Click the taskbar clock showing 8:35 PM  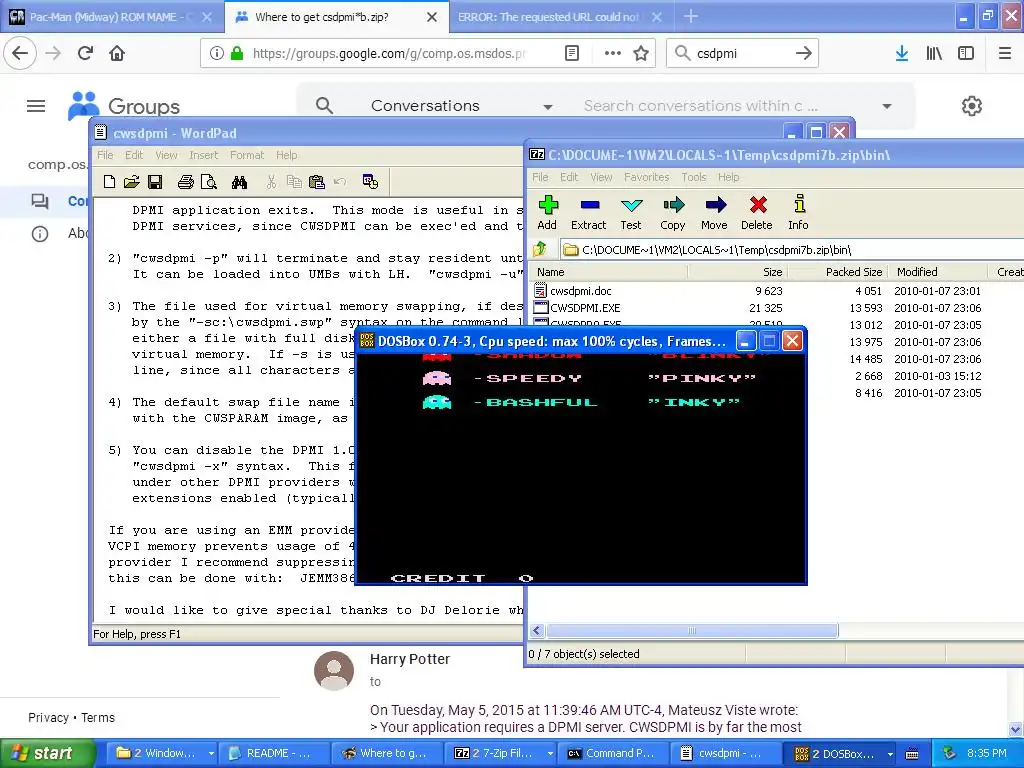tap(987, 754)
